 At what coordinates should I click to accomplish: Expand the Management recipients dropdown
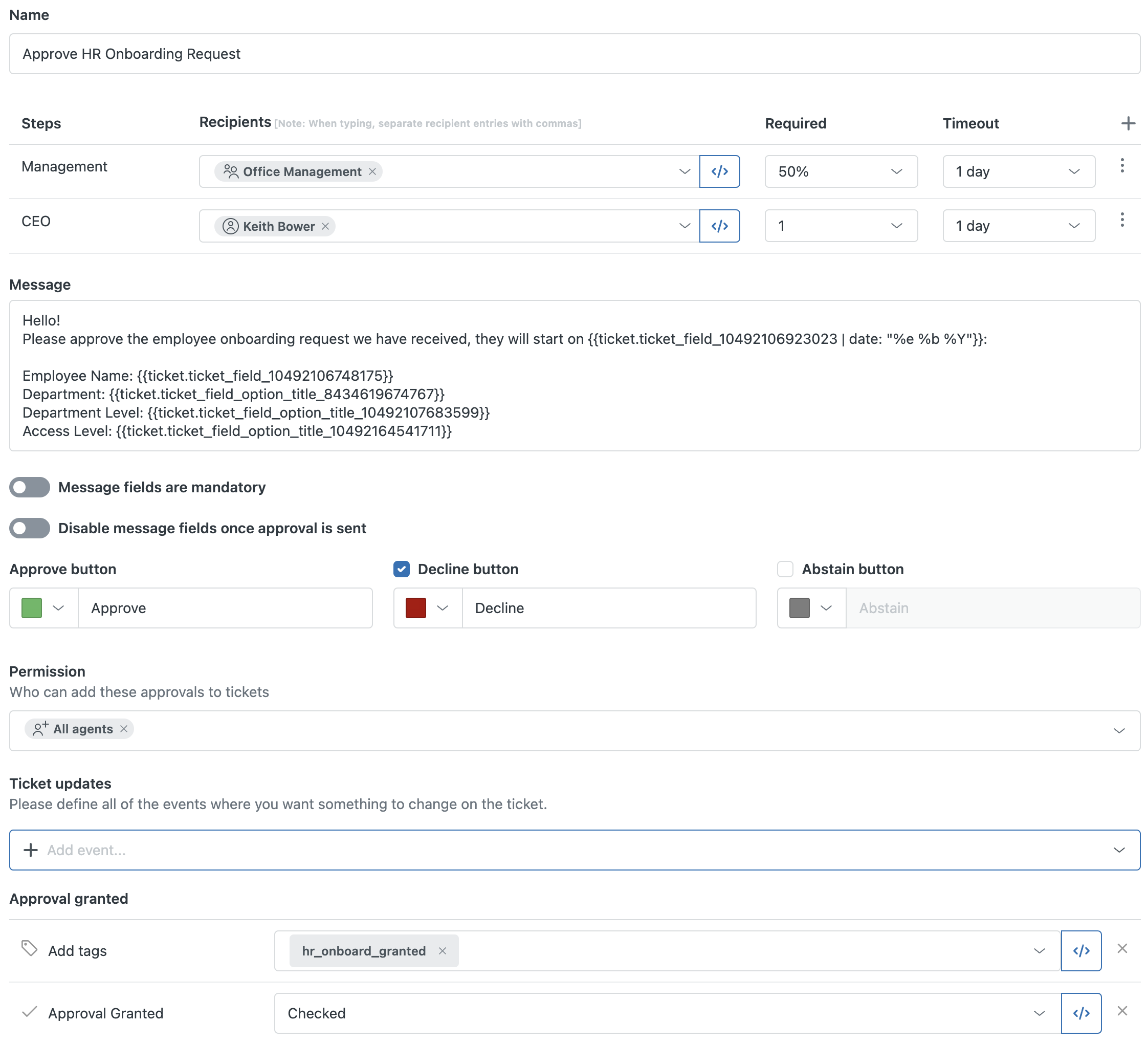(685, 171)
